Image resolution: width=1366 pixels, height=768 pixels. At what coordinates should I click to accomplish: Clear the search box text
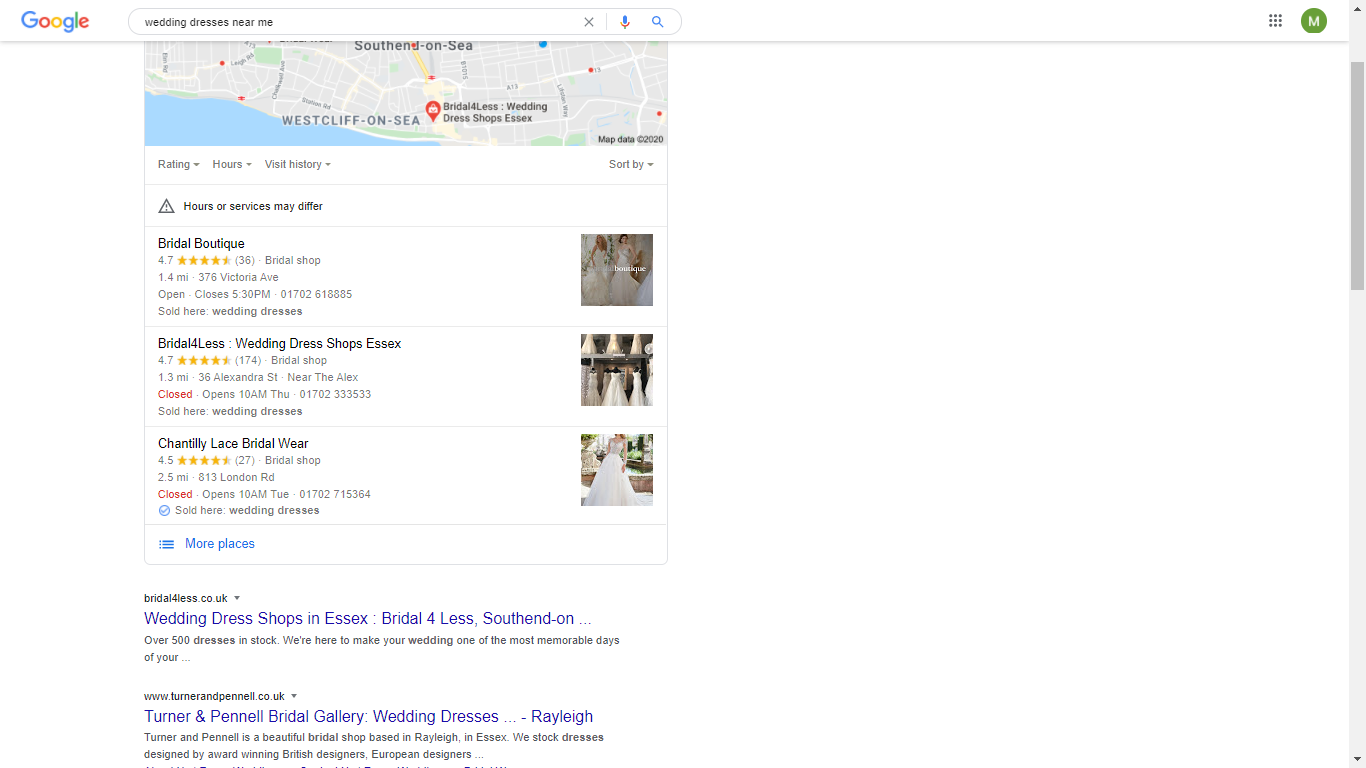(x=589, y=22)
